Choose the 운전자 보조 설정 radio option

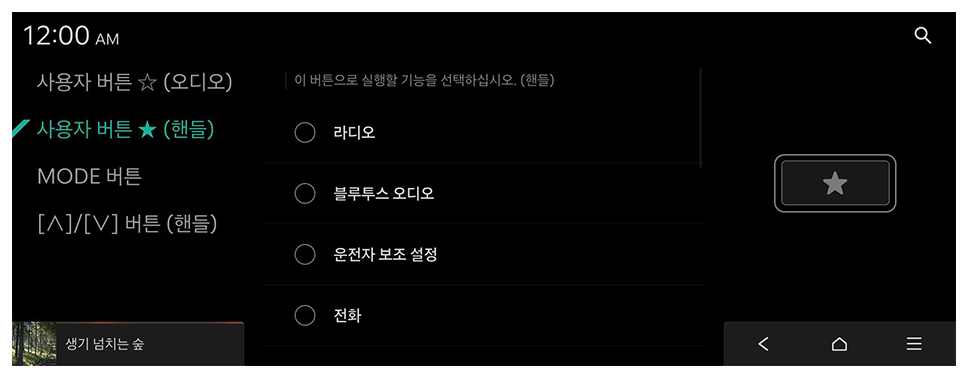[305, 254]
